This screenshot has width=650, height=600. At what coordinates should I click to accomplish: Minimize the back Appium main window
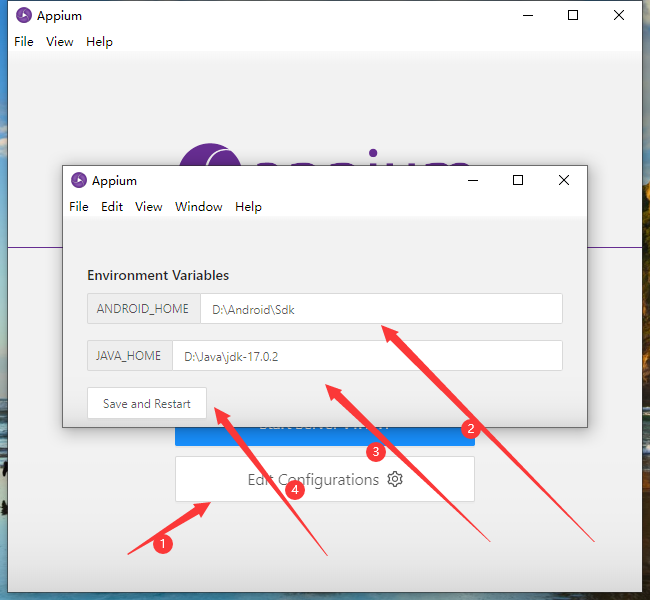pos(528,15)
